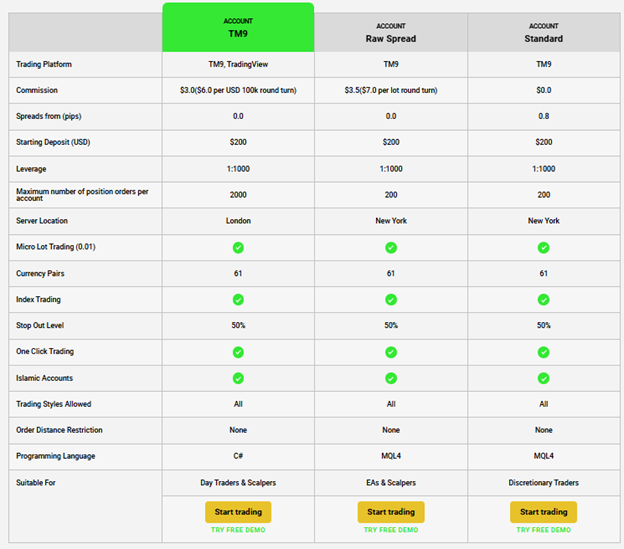Viewport: 624px width, 549px height.
Task: Click Raw Spread Micro Lot Trading checkmark
Action: click(391, 247)
